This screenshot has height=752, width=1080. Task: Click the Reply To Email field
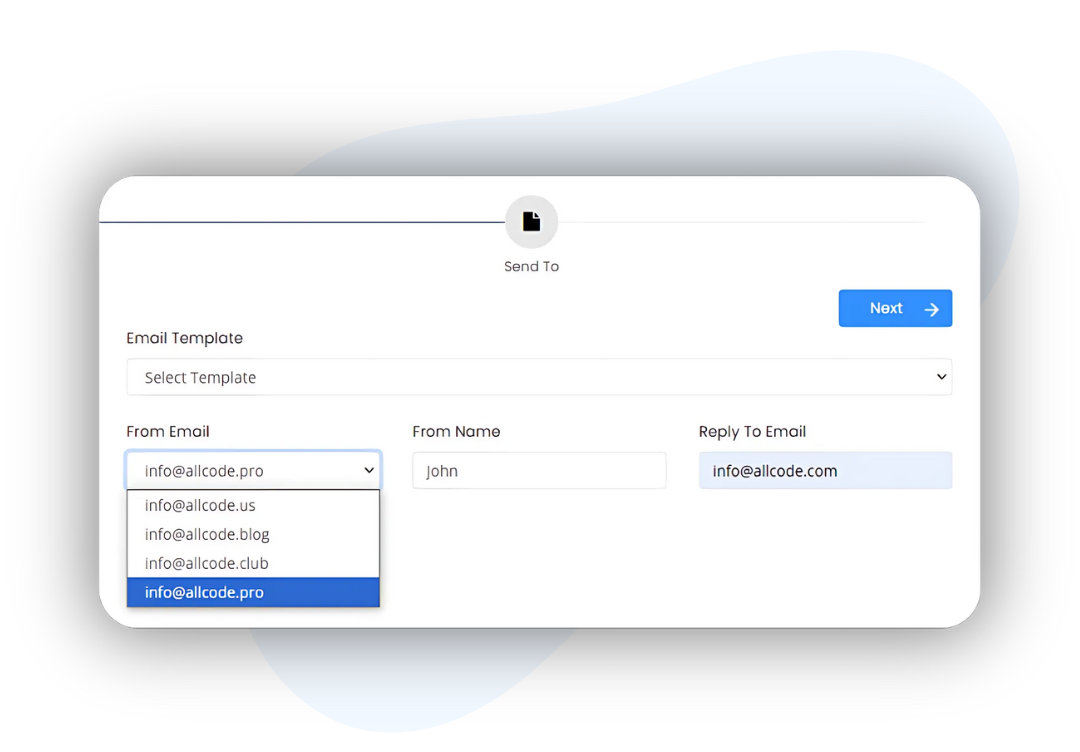(x=825, y=470)
